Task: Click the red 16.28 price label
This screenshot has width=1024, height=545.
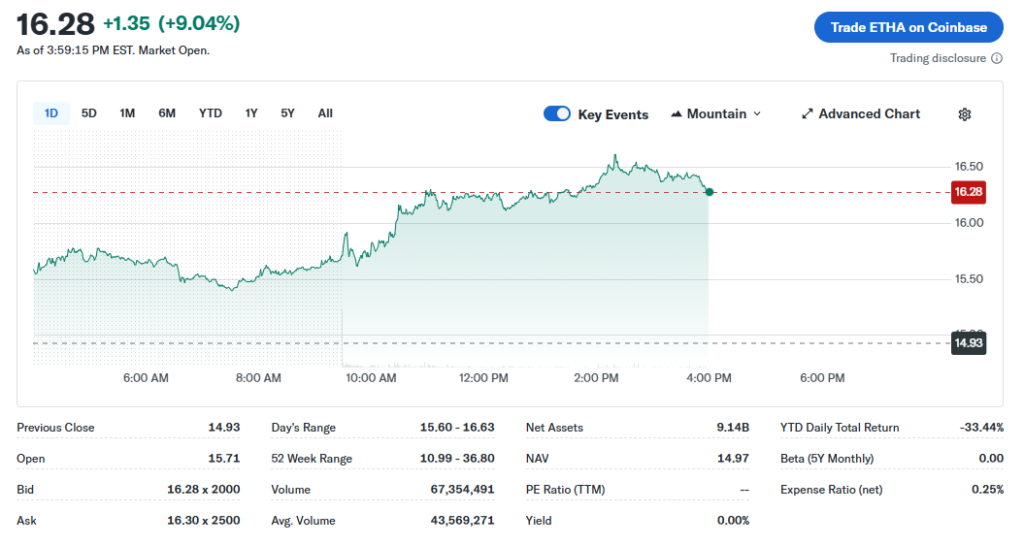Action: (968, 192)
